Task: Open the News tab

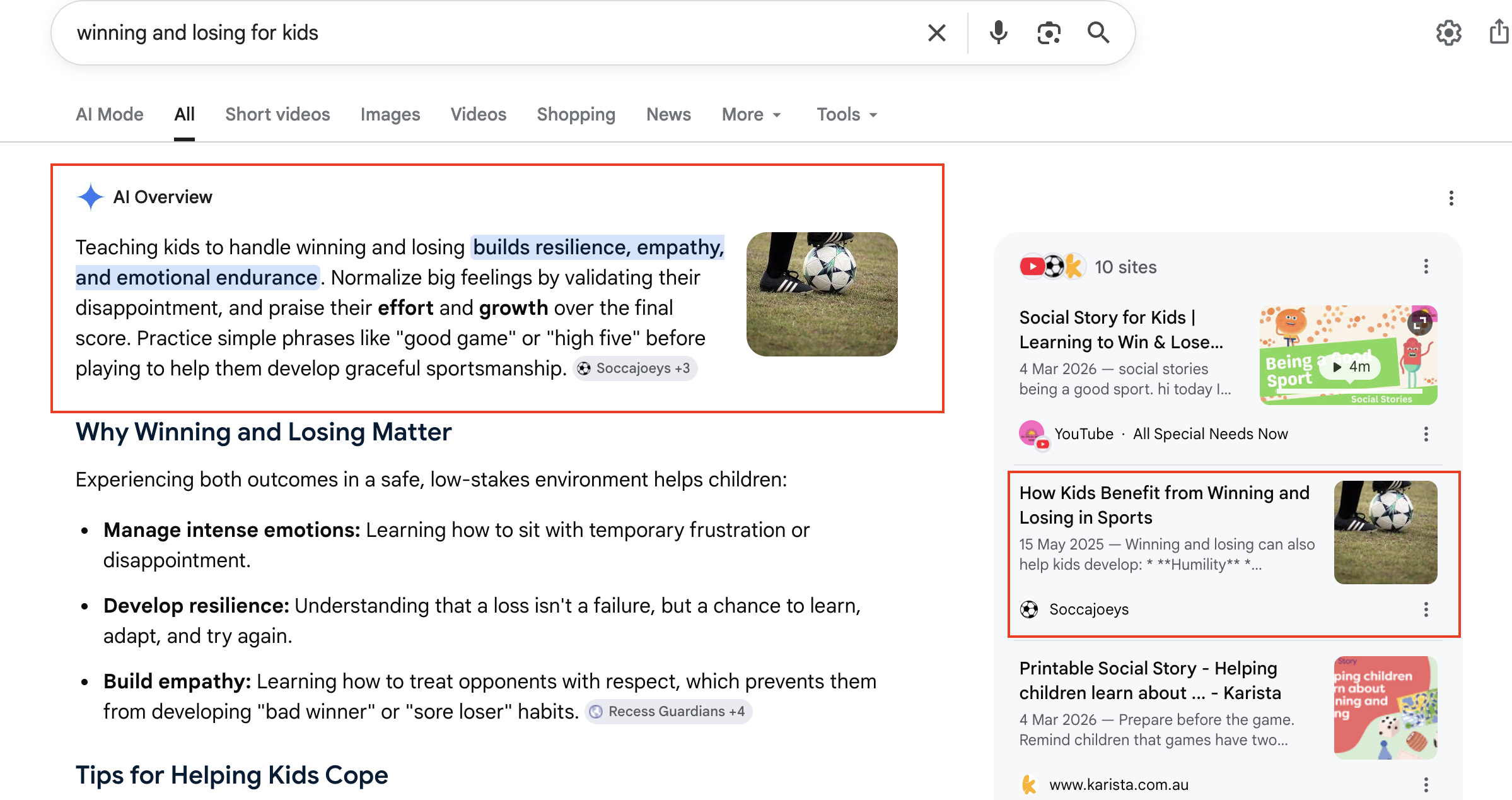Action: tap(668, 114)
